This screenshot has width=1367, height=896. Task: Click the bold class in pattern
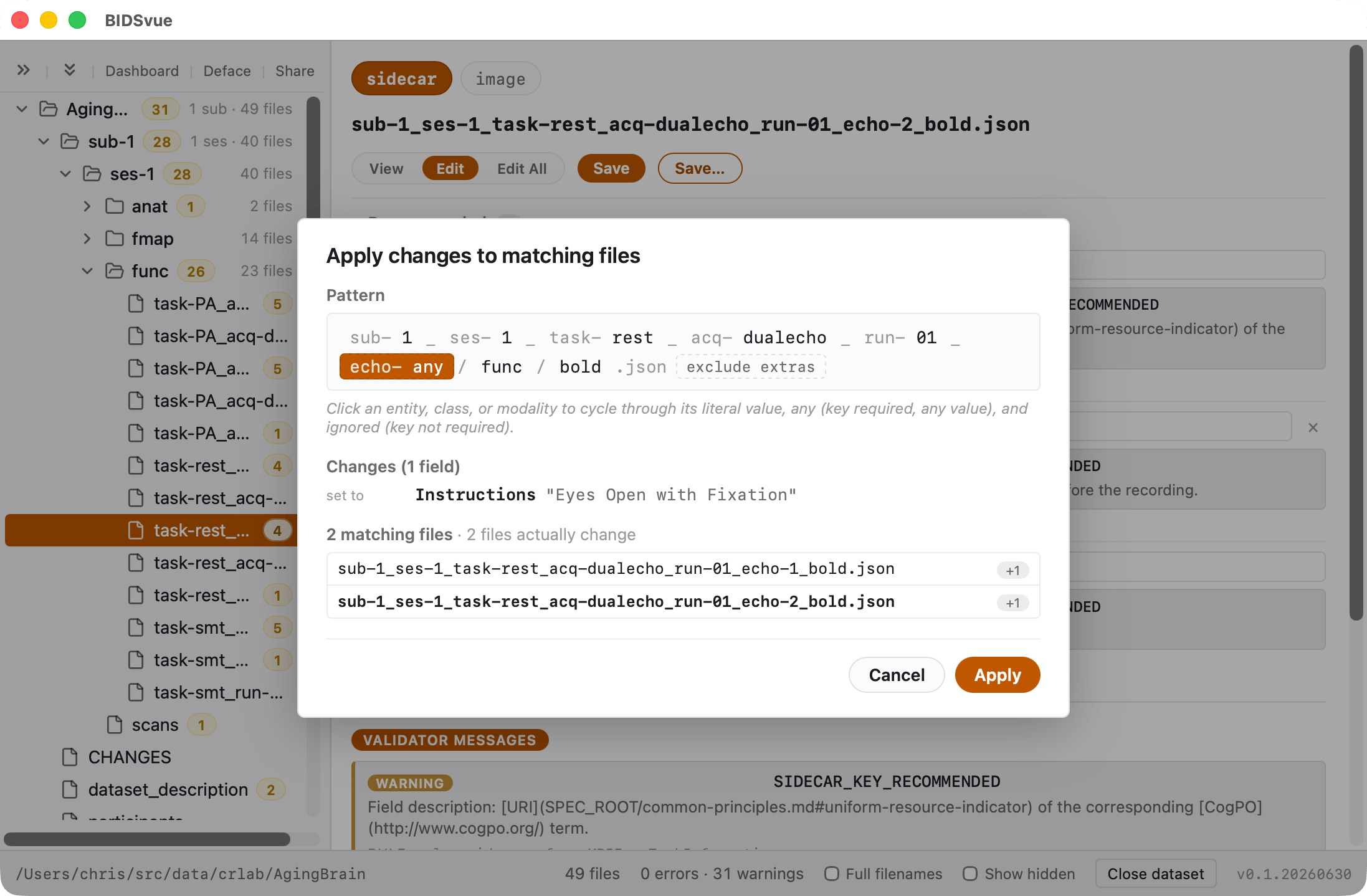click(x=580, y=367)
